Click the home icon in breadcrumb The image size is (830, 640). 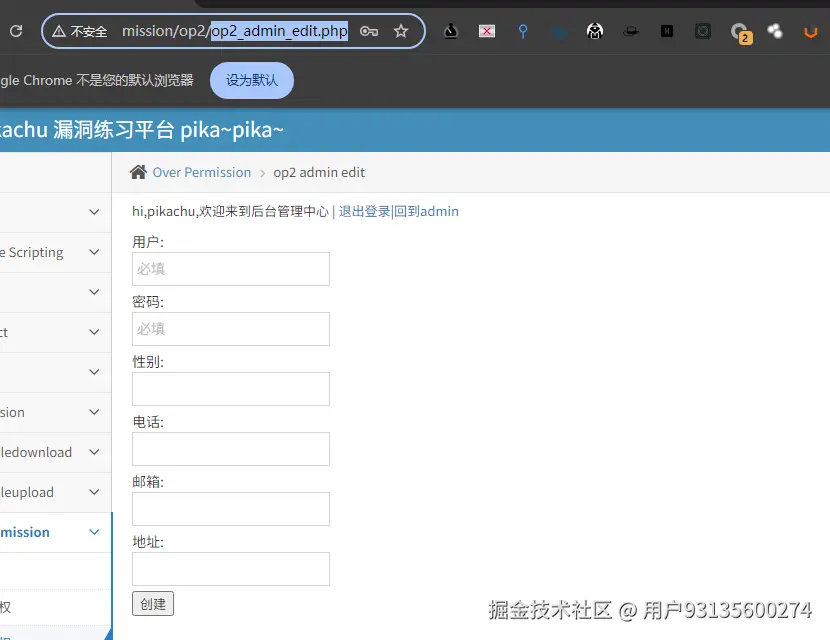(x=138, y=172)
